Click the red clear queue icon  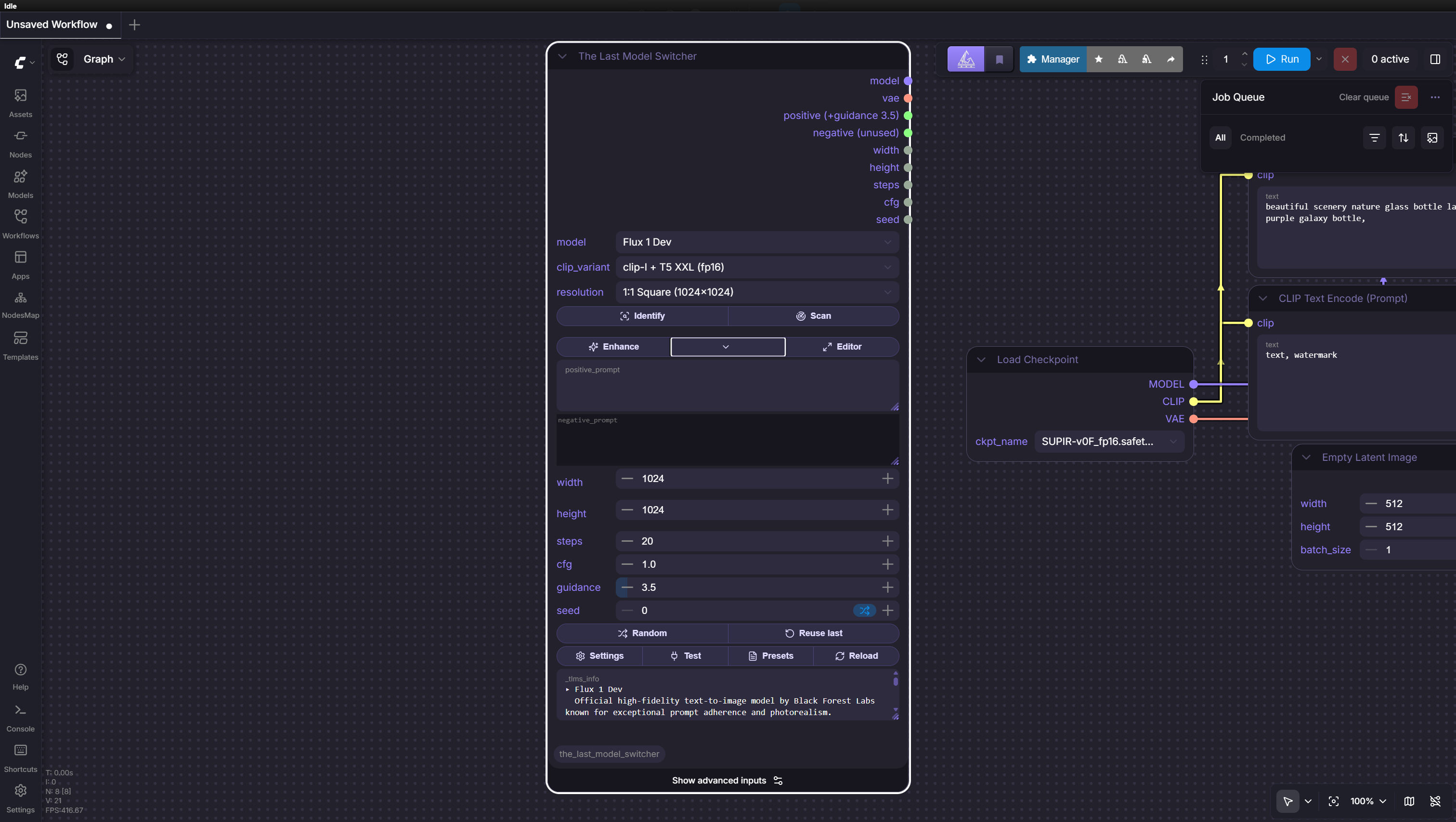click(1406, 97)
